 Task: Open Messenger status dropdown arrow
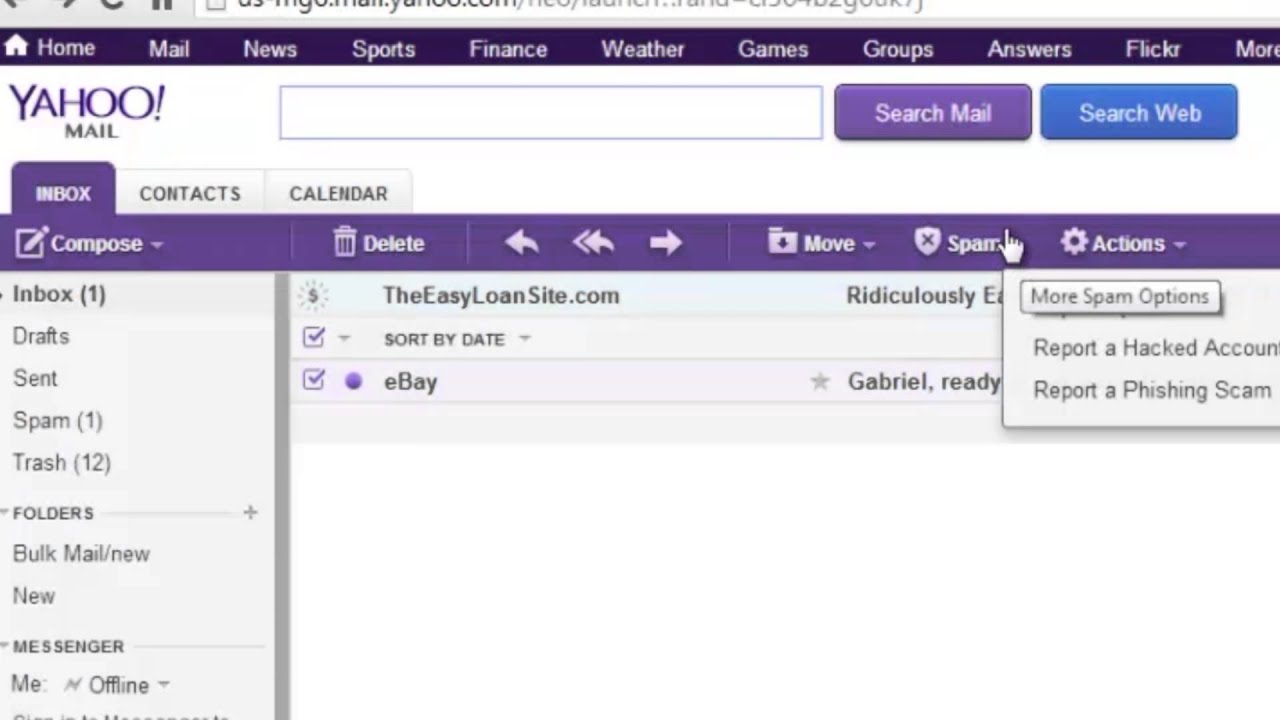(163, 685)
